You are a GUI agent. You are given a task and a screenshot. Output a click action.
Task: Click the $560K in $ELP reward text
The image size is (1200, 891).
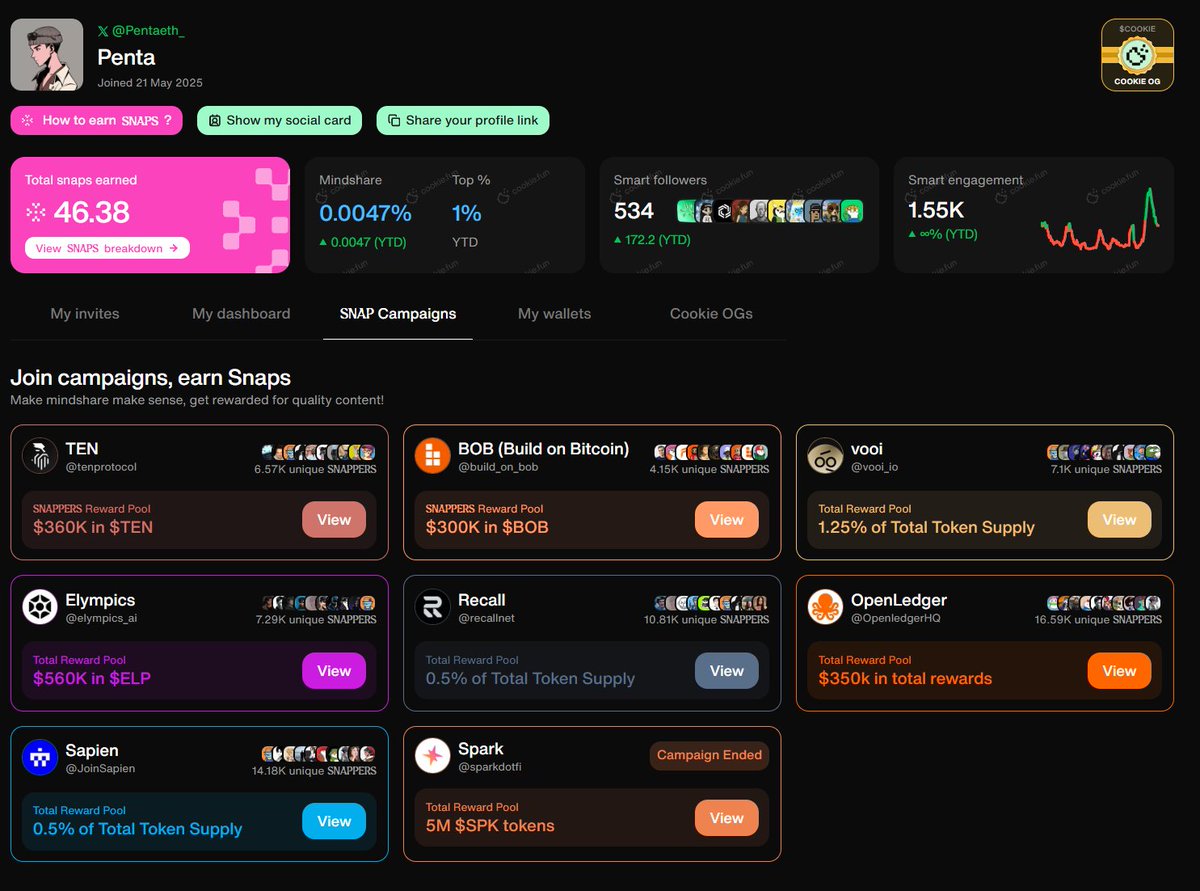click(x=92, y=678)
